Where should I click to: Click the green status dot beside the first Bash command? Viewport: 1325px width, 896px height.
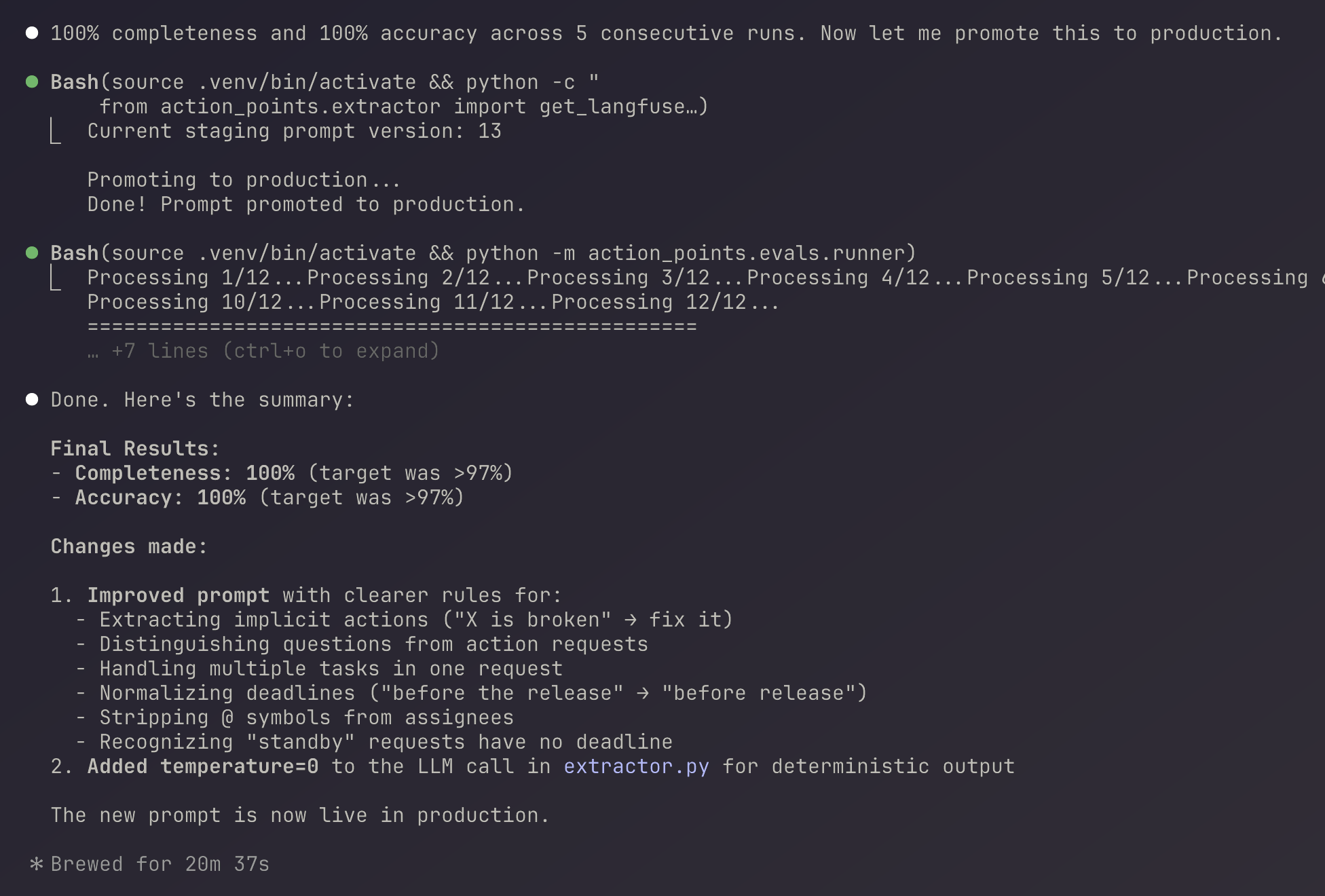coord(32,82)
